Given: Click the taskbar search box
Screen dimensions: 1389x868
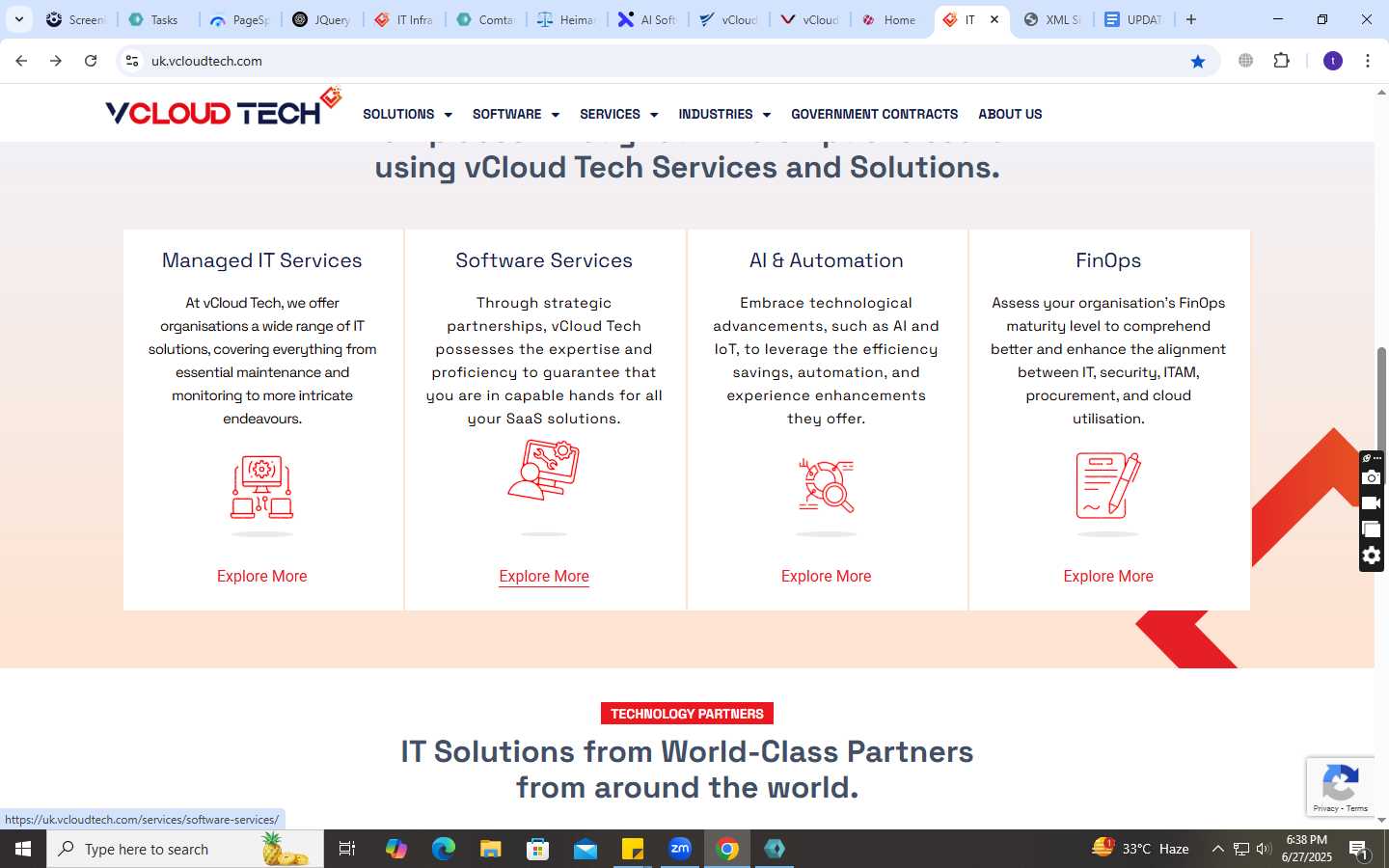Looking at the screenshot, I should tap(185, 849).
